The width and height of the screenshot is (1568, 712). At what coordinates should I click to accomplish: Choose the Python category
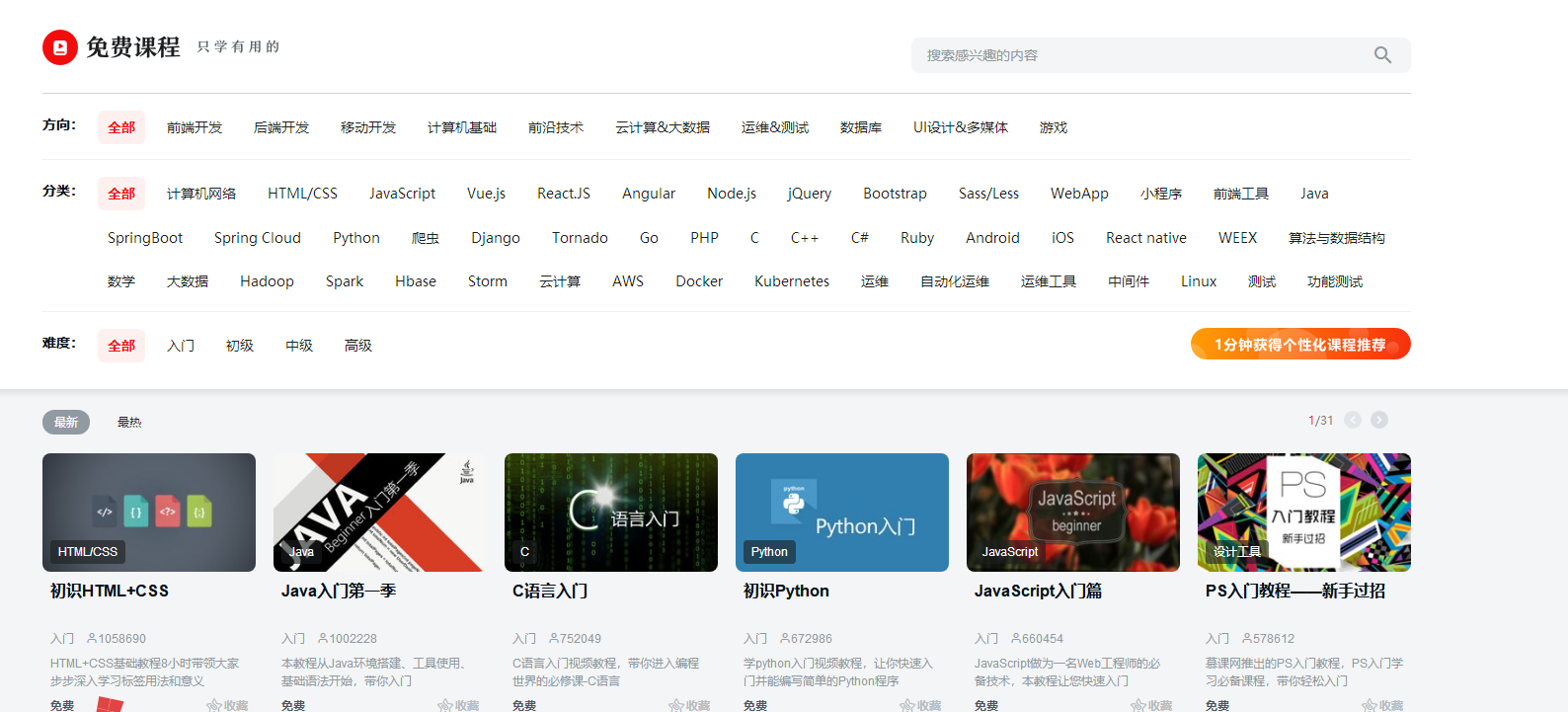pyautogui.click(x=356, y=238)
